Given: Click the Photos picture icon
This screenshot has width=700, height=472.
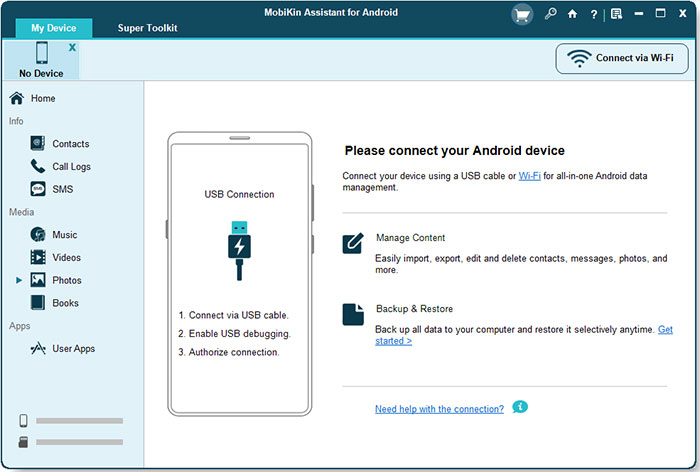Looking at the screenshot, I should point(38,280).
